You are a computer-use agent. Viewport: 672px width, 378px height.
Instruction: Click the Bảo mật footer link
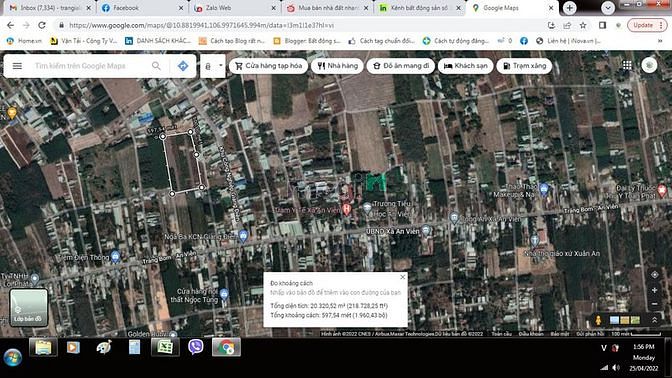click(560, 334)
